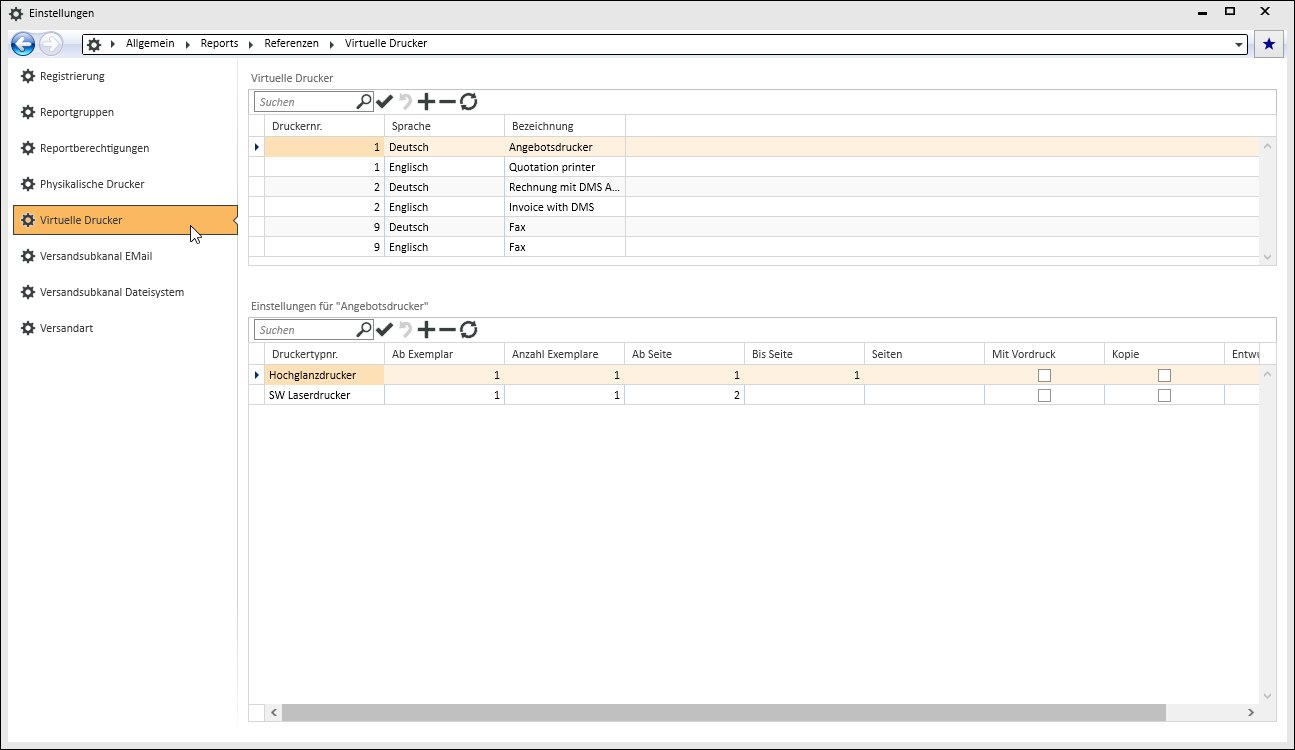Sort by Anzahl Exemplare column header
Screen dimensions: 1295x750
click(565, 354)
